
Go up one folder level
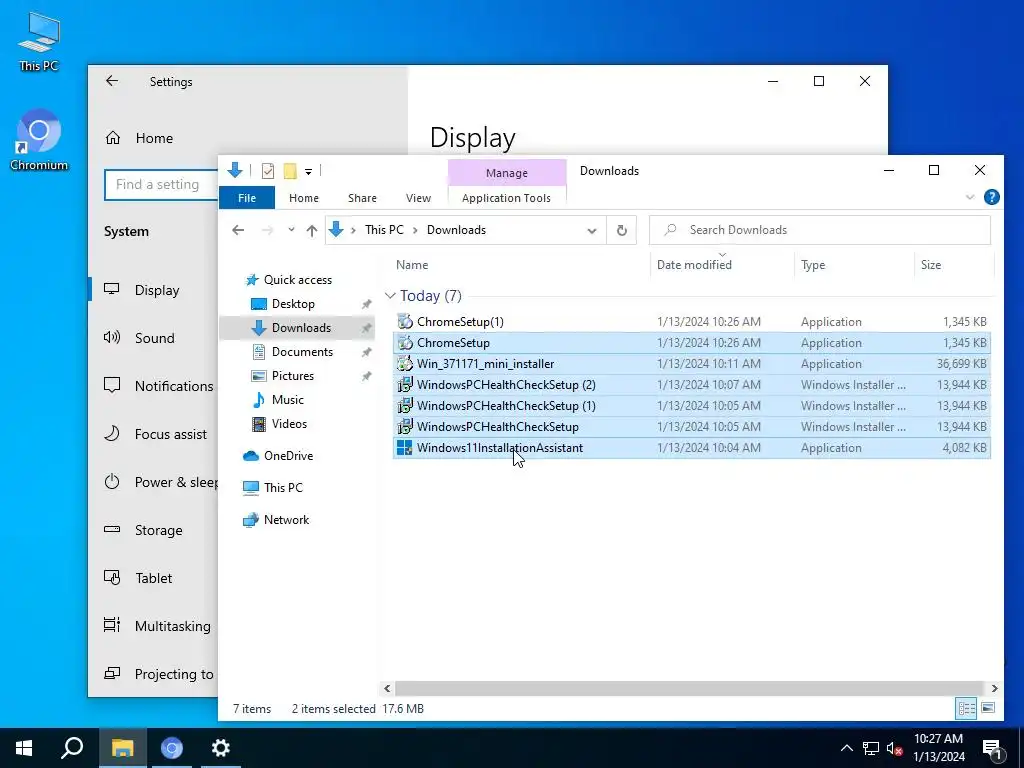pos(312,230)
